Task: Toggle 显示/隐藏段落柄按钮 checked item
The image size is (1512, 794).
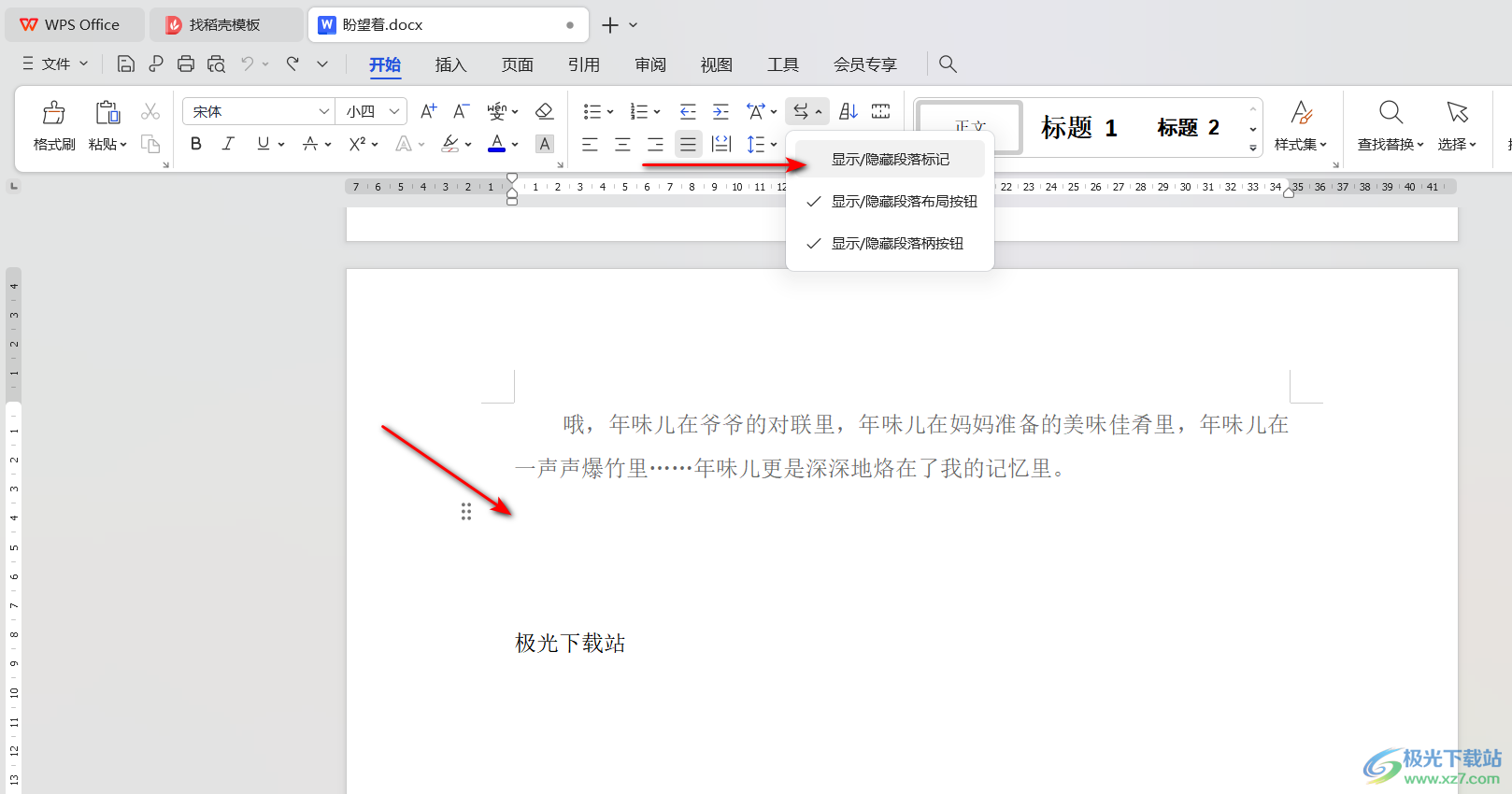Action: click(891, 244)
